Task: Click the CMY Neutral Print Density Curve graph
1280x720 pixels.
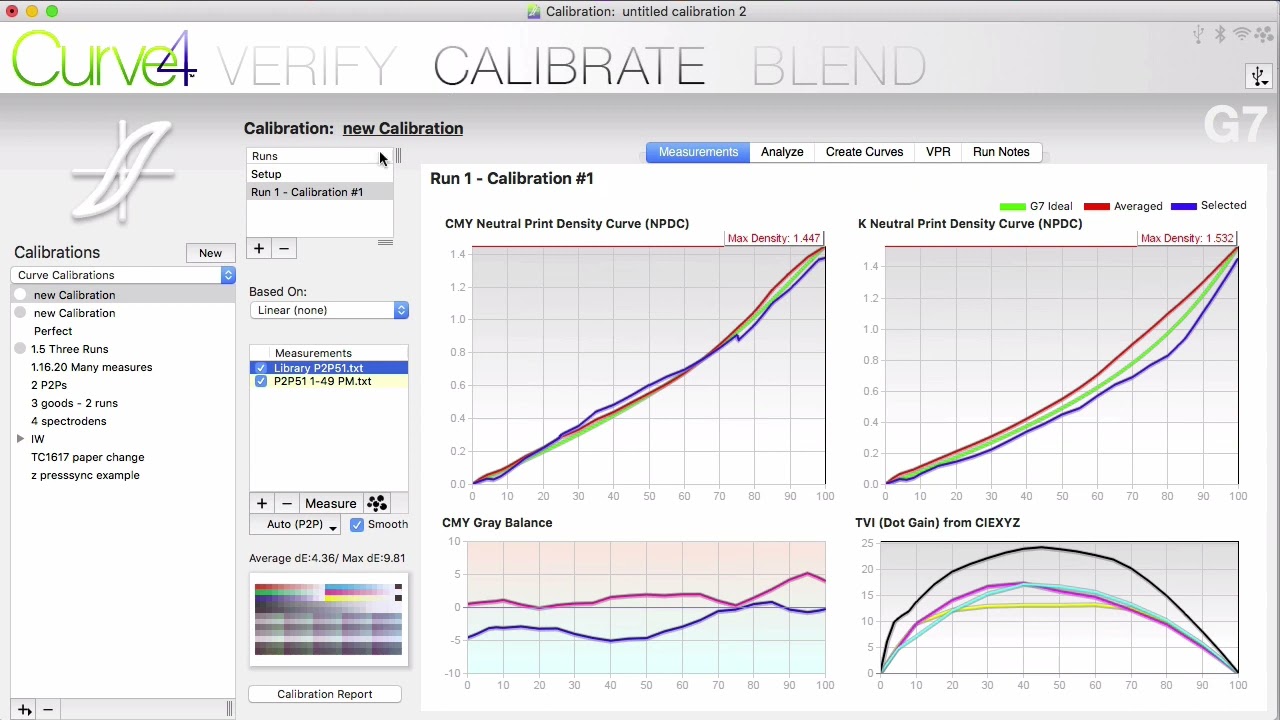Action: tap(647, 365)
